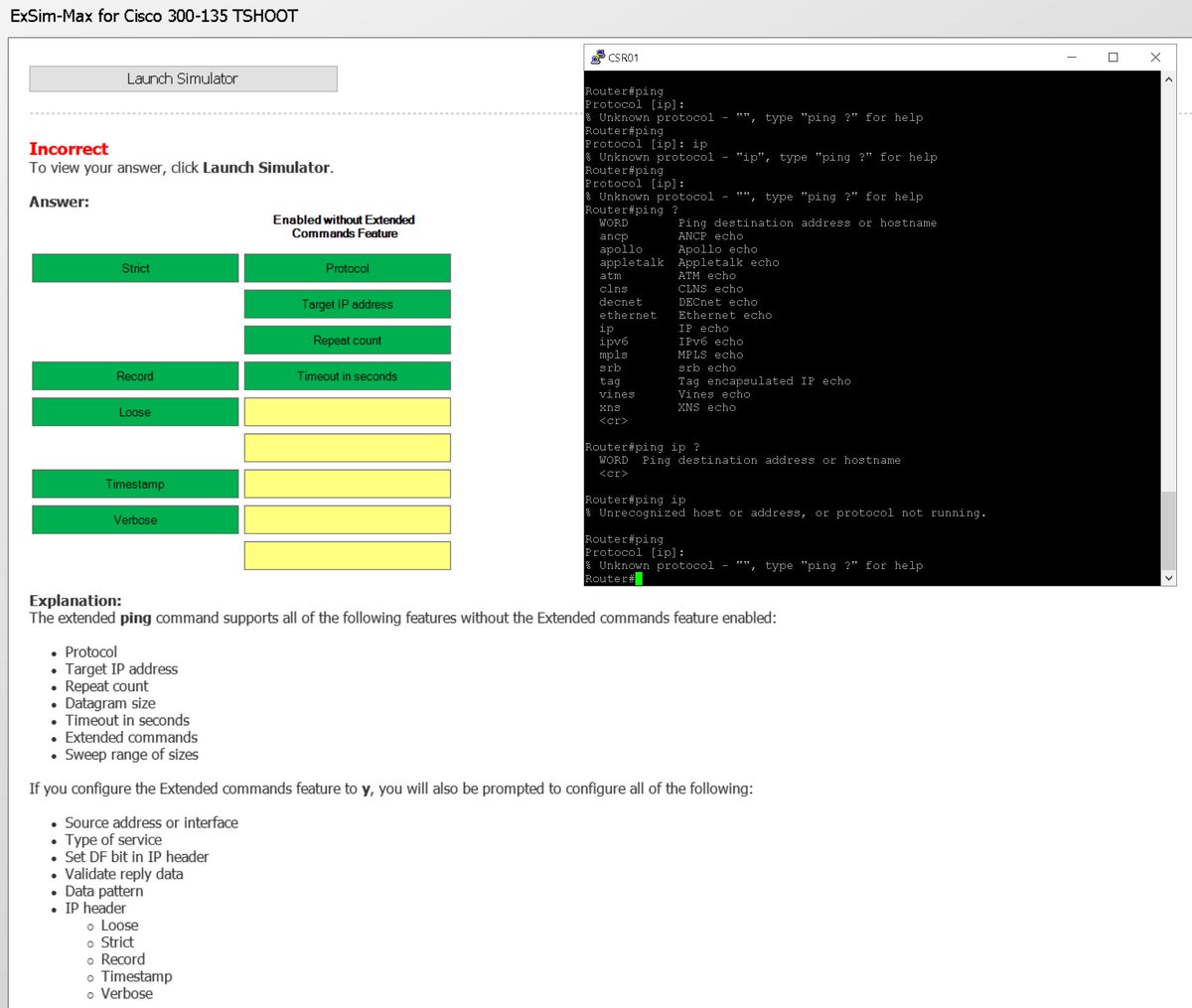Select the green Verbose answer box
The width and height of the screenshot is (1192, 1008).
[135, 519]
